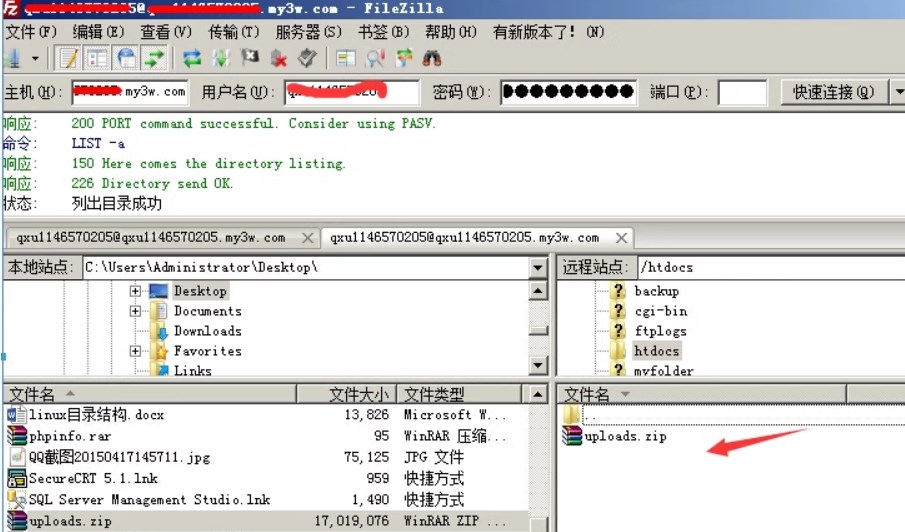Select uploads.zip in the remote file list
Image resolution: width=905 pixels, height=532 pixels.
pyautogui.click(x=625, y=436)
